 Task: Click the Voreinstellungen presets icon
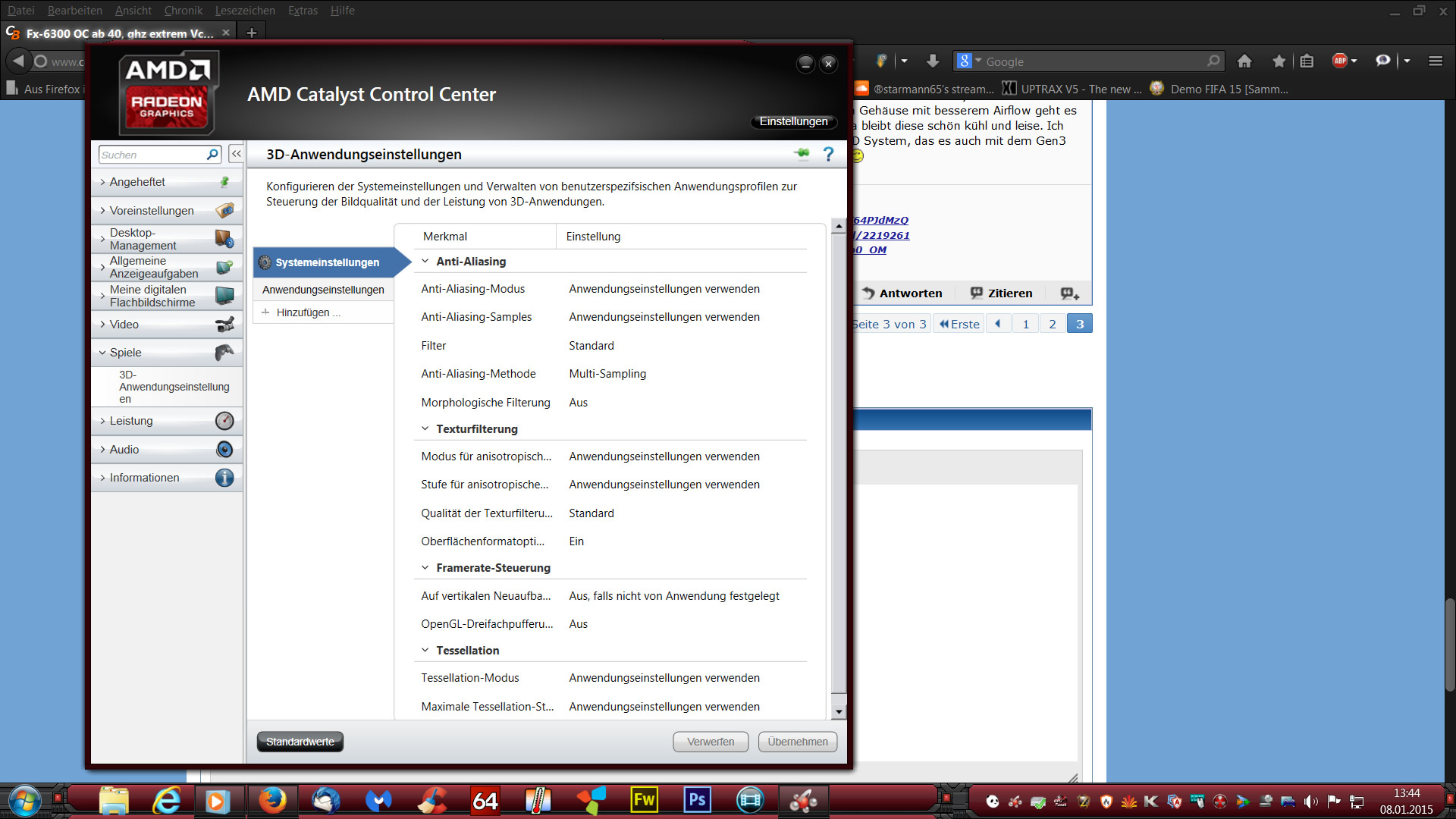pyautogui.click(x=224, y=210)
